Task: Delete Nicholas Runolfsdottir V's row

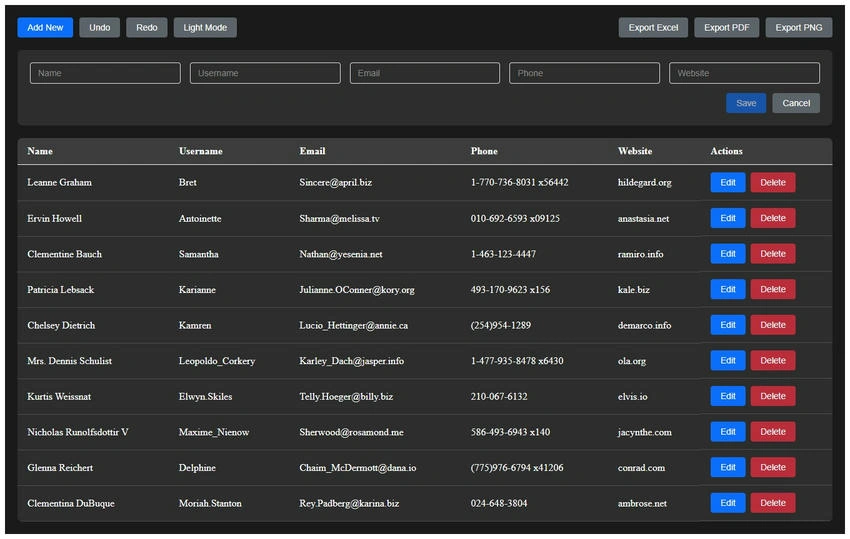Action: 772,432
